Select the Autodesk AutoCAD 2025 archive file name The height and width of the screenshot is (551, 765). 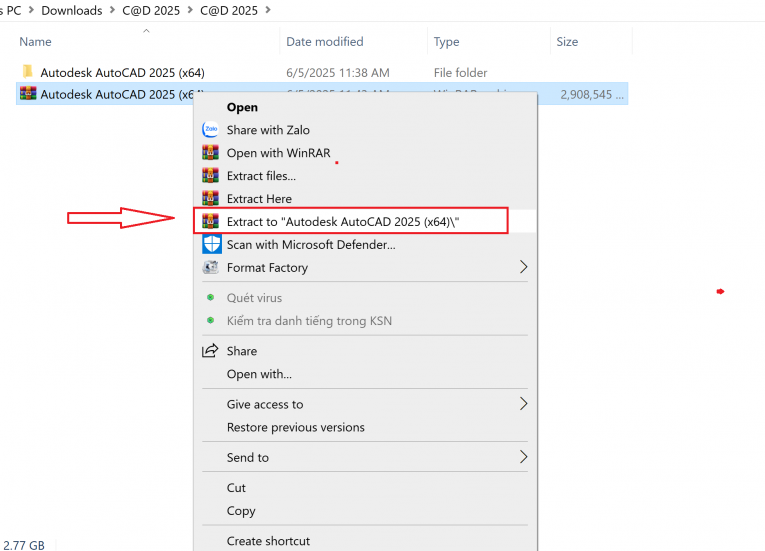point(117,94)
